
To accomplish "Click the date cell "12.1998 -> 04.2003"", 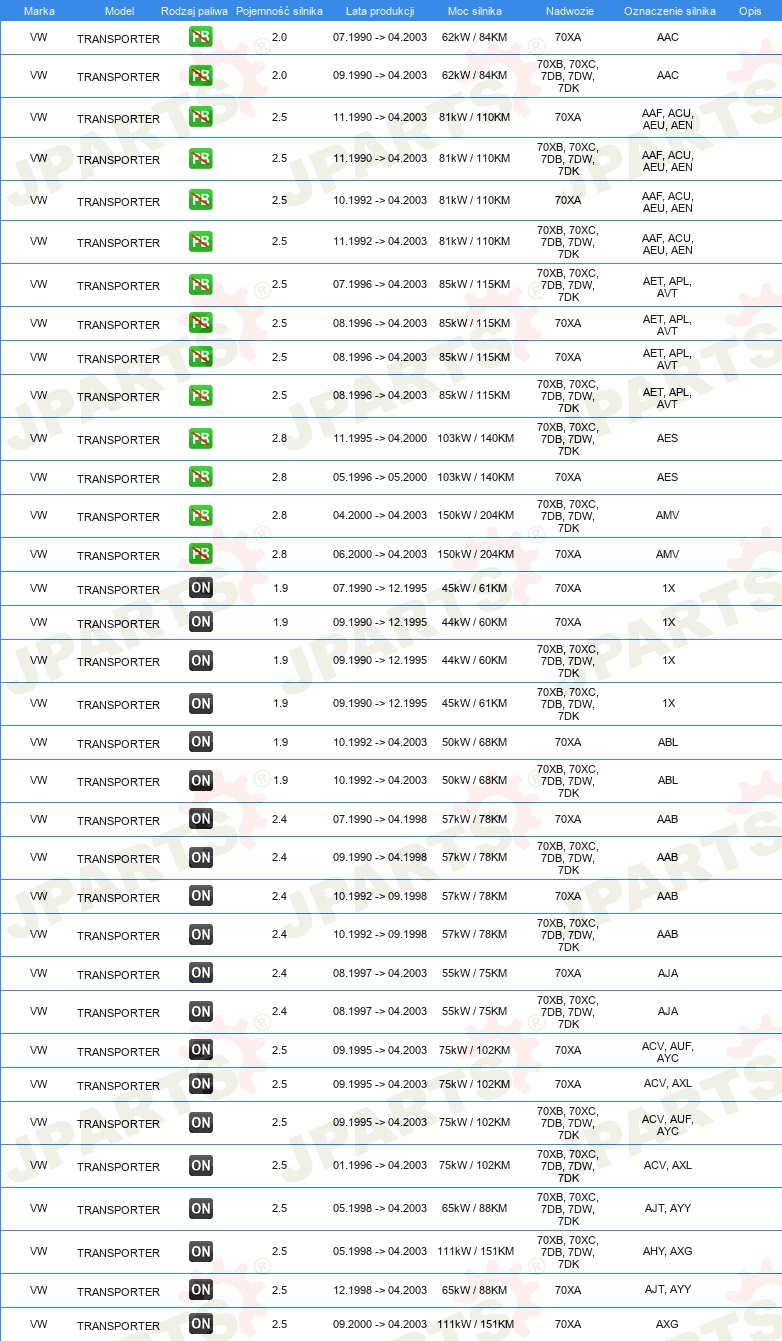I will coord(380,1290).
